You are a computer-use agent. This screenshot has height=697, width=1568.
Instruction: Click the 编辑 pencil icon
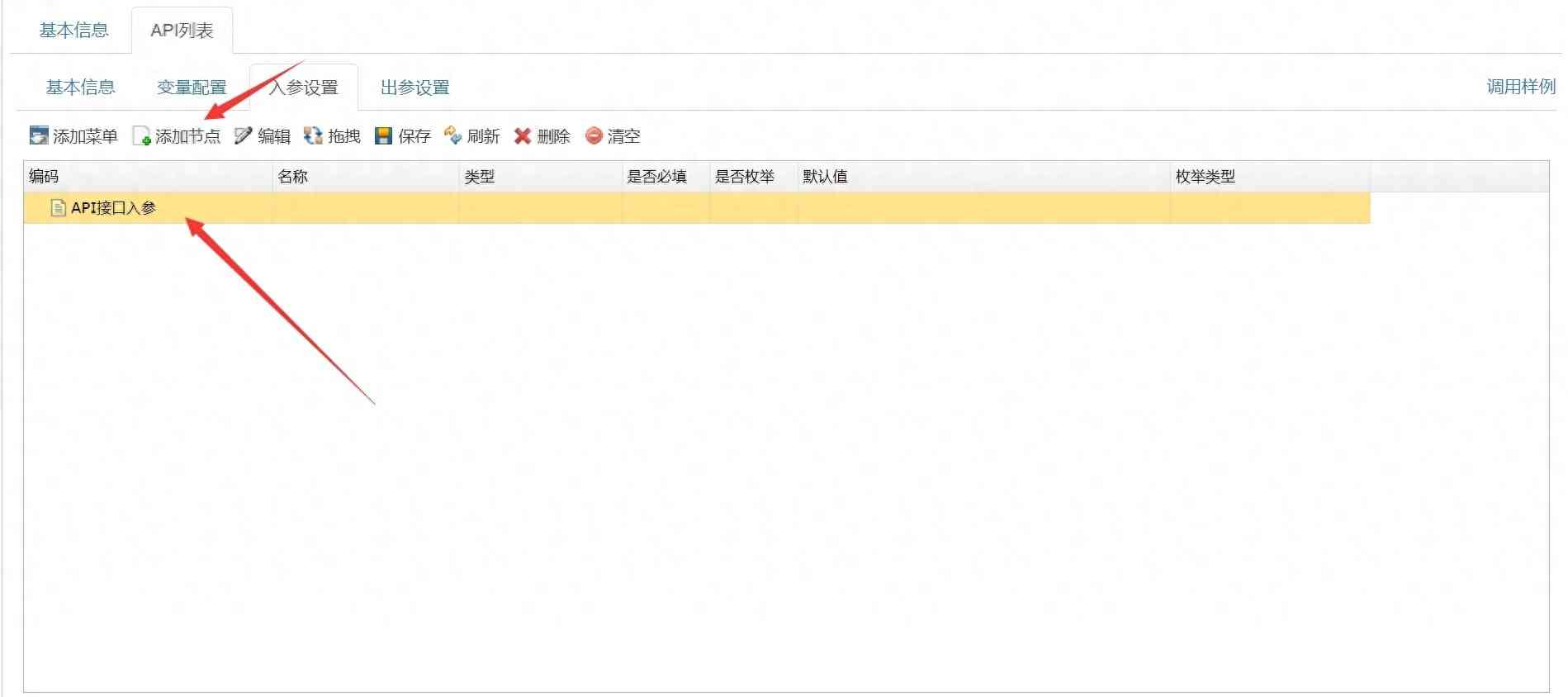point(244,135)
